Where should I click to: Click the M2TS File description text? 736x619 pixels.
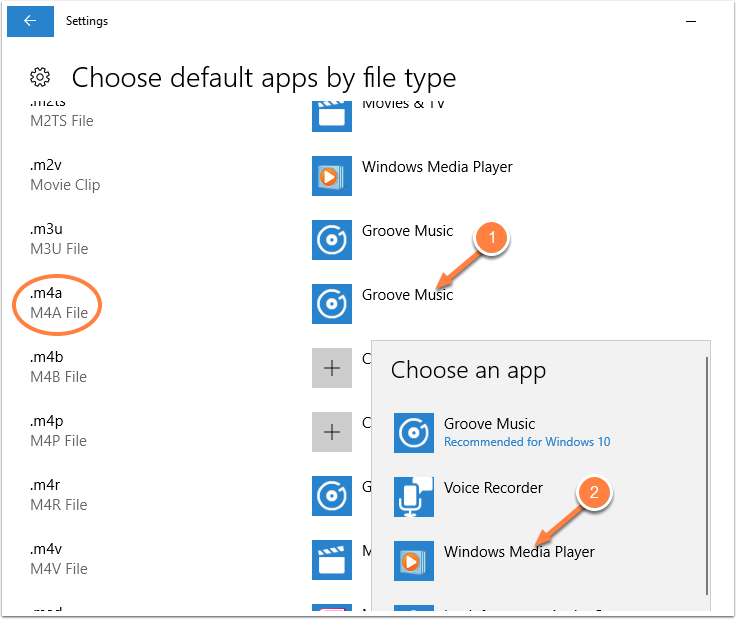pos(62,121)
